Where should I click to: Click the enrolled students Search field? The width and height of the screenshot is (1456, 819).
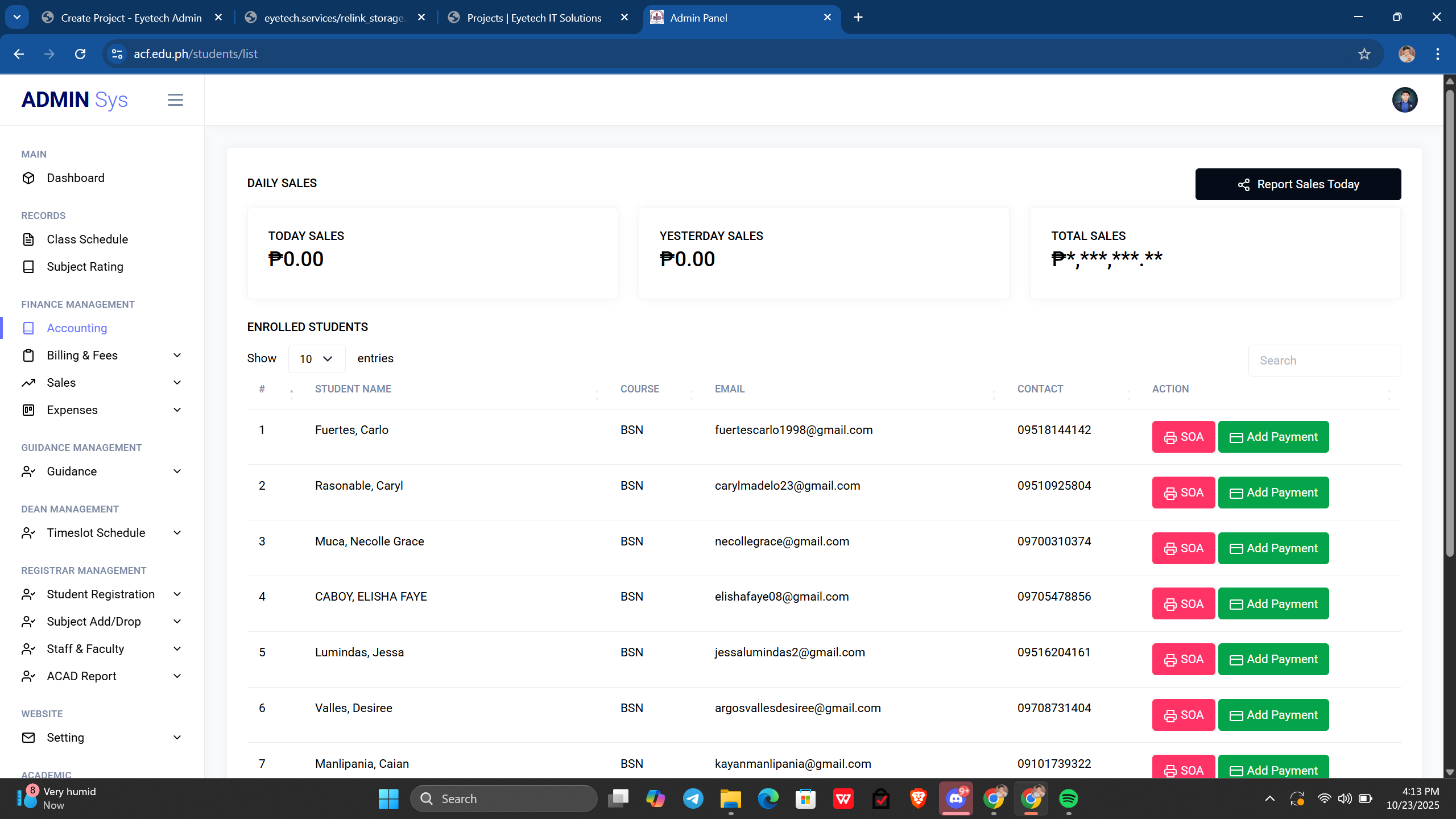click(1324, 361)
